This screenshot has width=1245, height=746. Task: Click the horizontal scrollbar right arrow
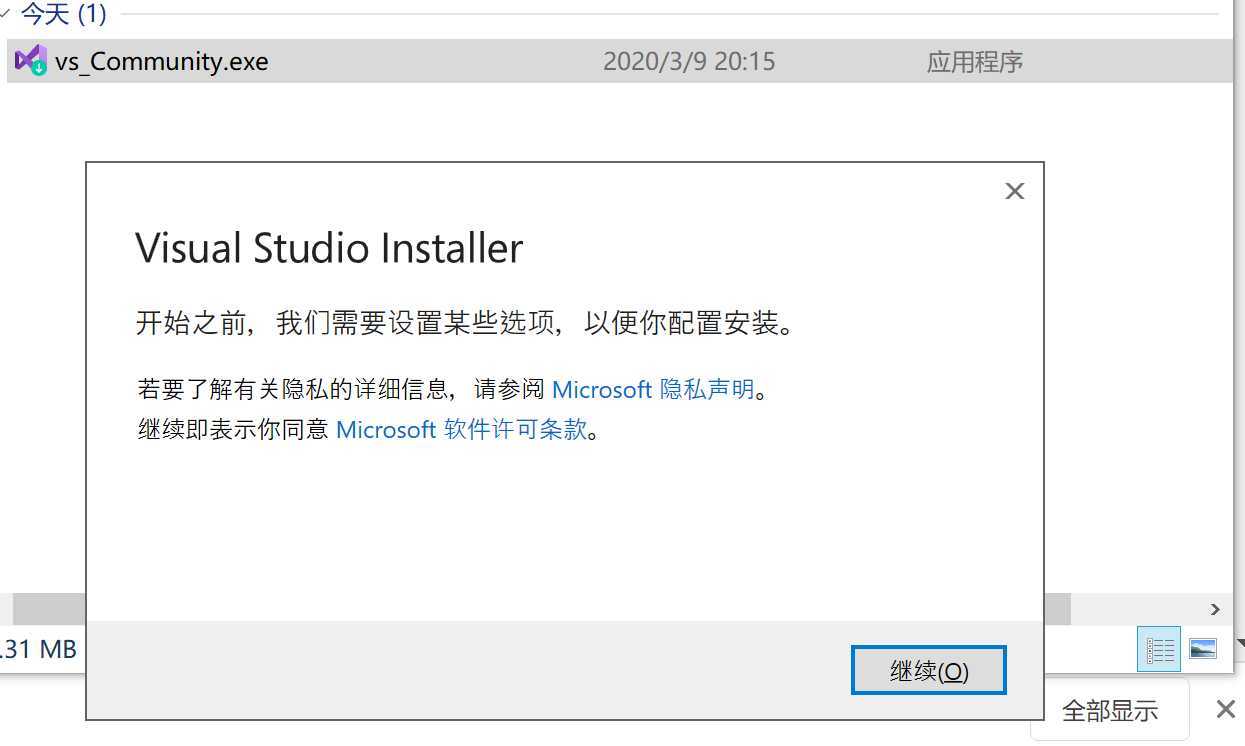coord(1215,609)
